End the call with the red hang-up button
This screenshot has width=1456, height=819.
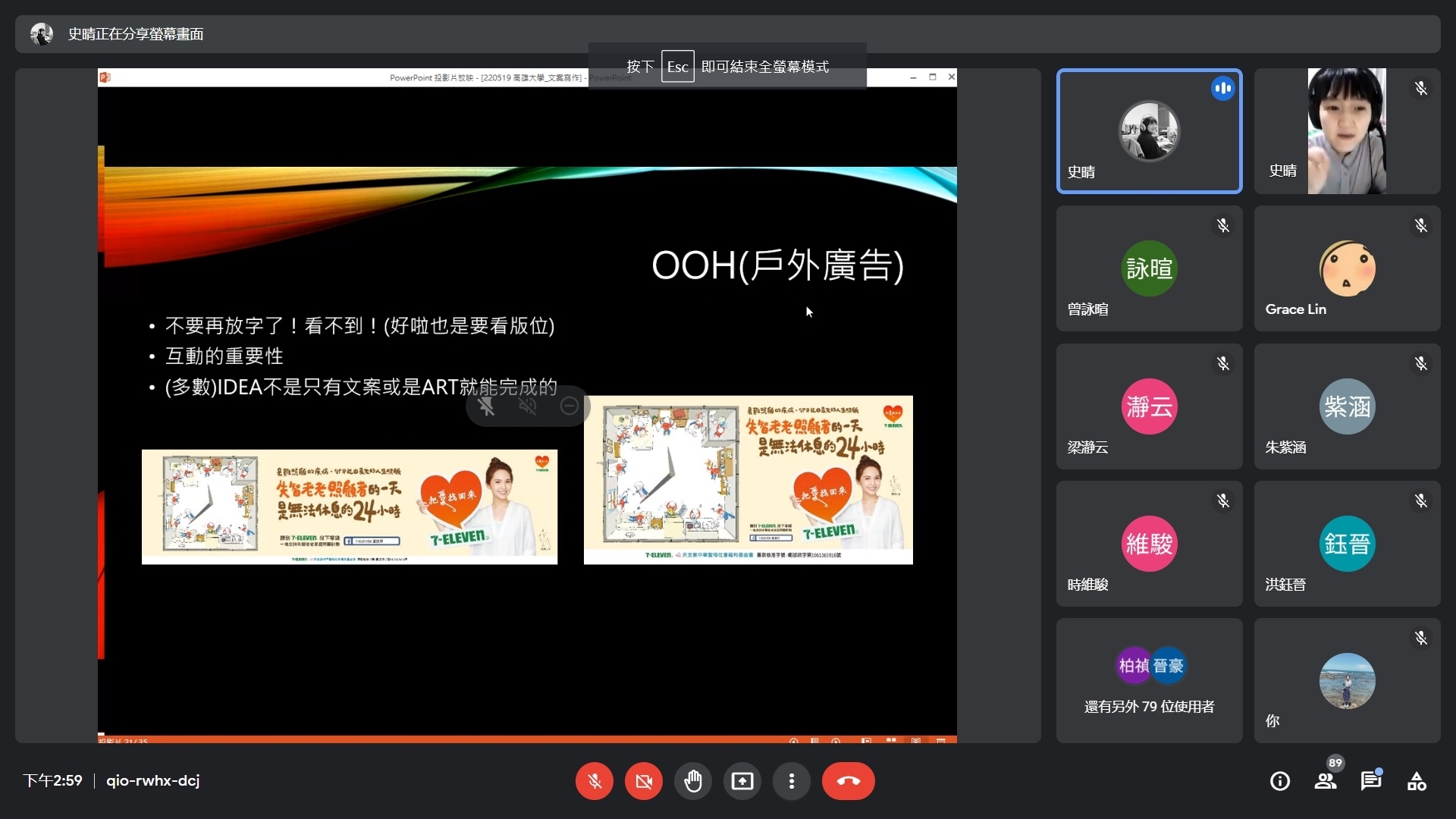[x=848, y=780]
